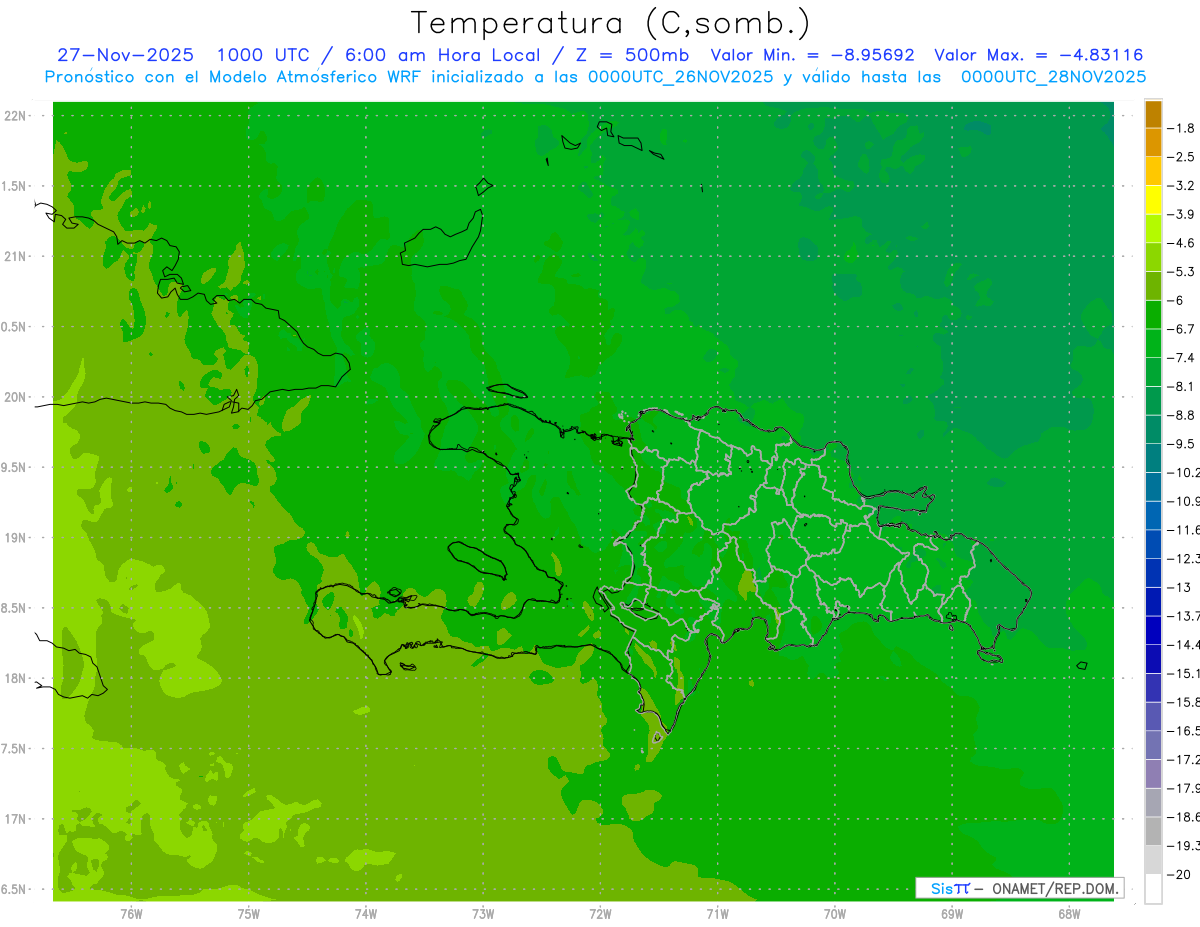
Task: Select the lime swatch between -3.9 and -4.6
Action: pyautogui.click(x=1153, y=229)
